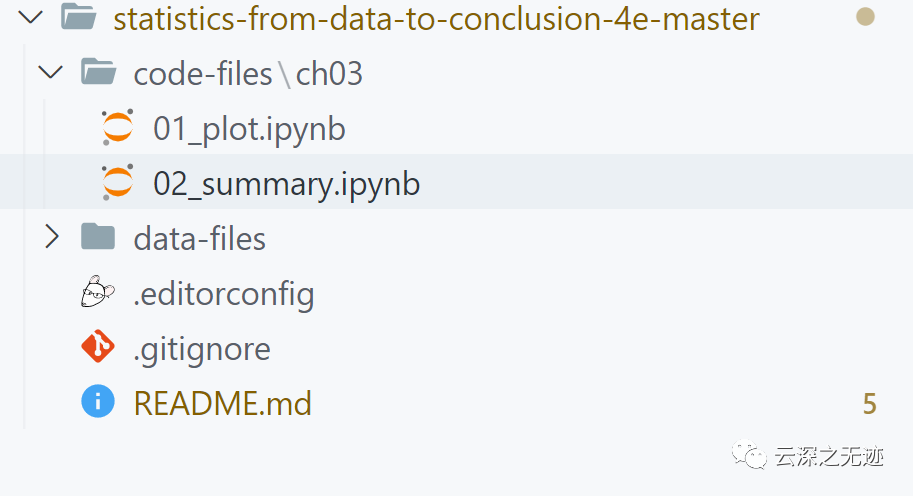Click the root project folder icon
Image resolution: width=913 pixels, height=496 pixels.
pyautogui.click(x=78, y=17)
